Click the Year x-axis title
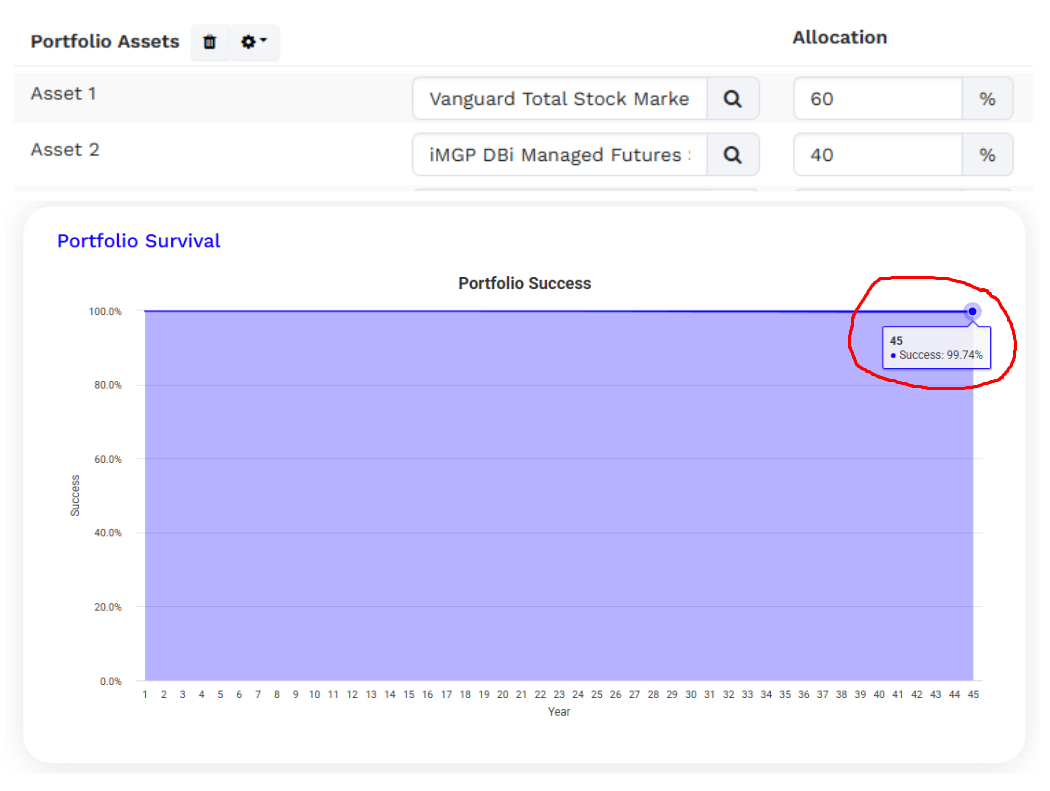 (x=559, y=712)
